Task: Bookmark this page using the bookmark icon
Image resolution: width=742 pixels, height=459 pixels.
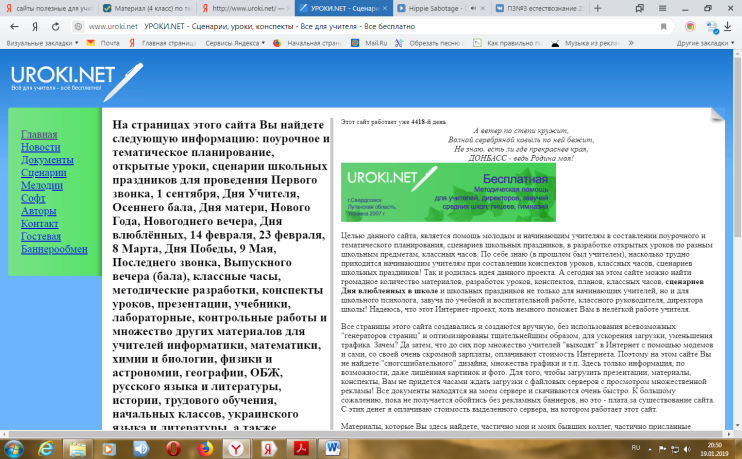Action: (x=663, y=27)
